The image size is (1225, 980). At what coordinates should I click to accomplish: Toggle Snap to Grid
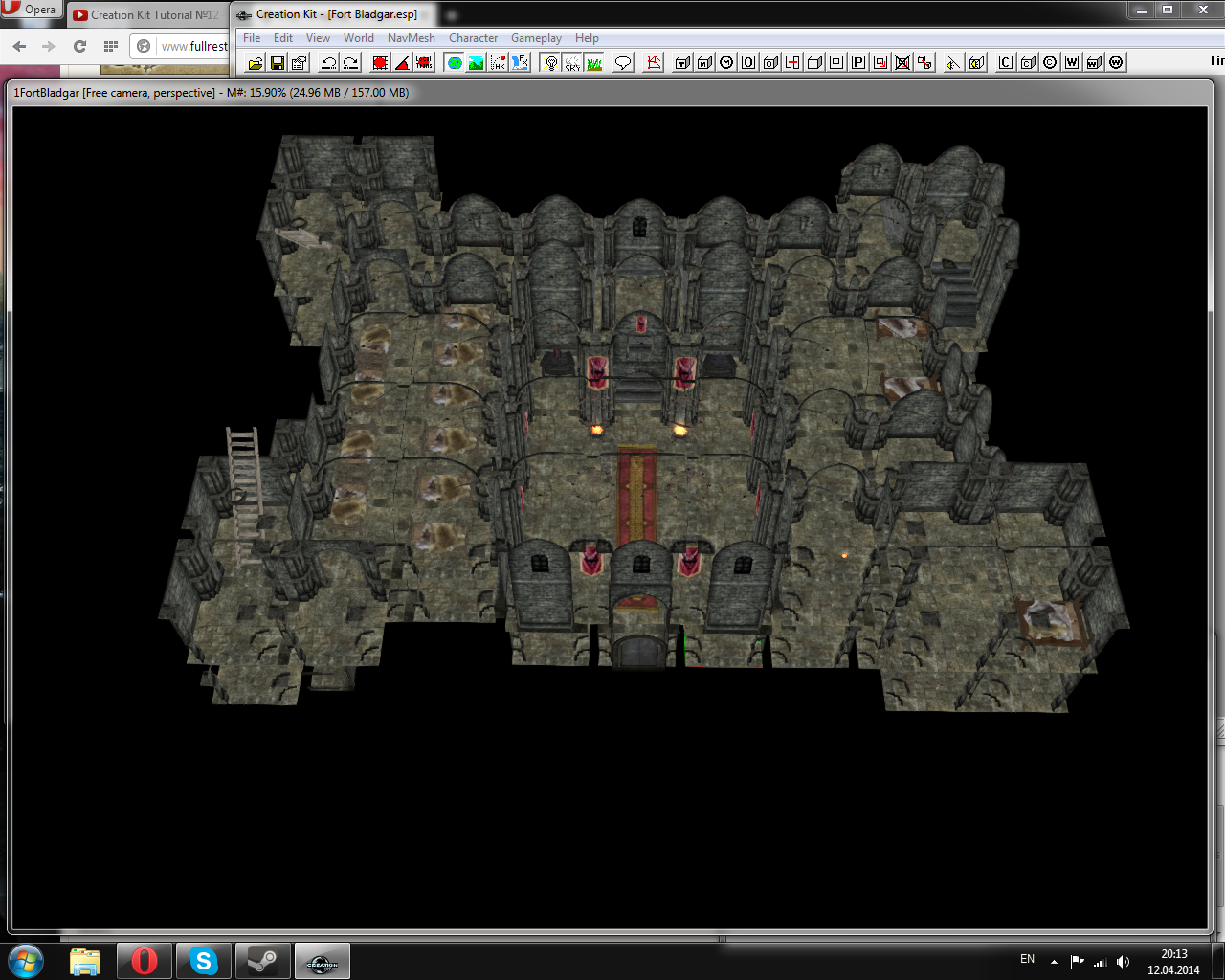coord(380,62)
